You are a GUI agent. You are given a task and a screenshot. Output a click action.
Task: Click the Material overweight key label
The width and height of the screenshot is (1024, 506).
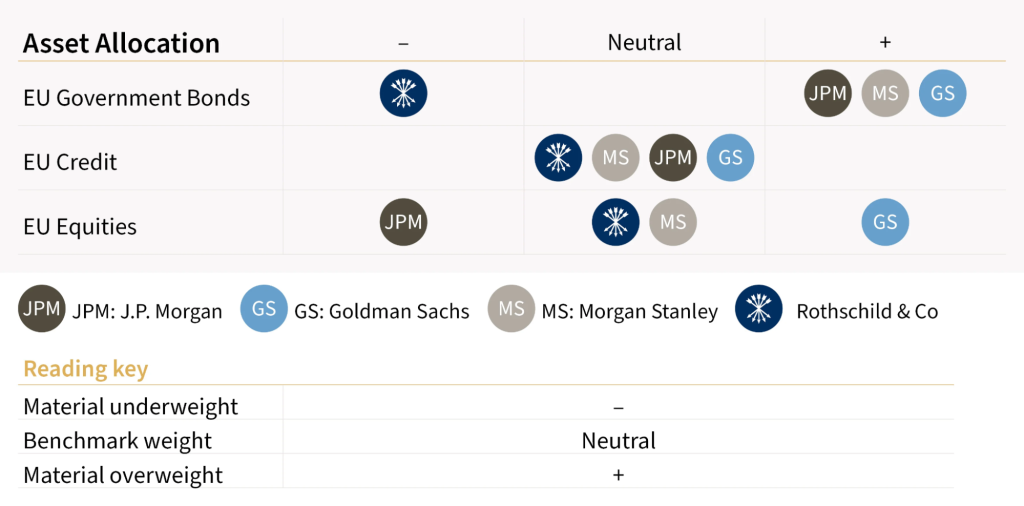click(x=123, y=474)
